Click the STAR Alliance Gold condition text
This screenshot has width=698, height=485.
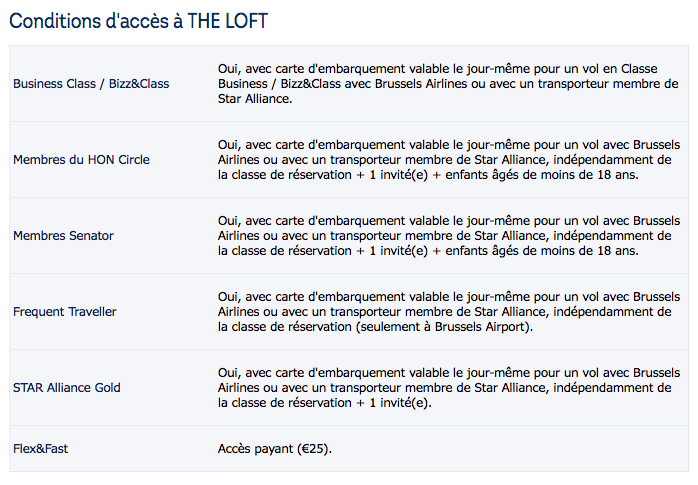coord(449,388)
